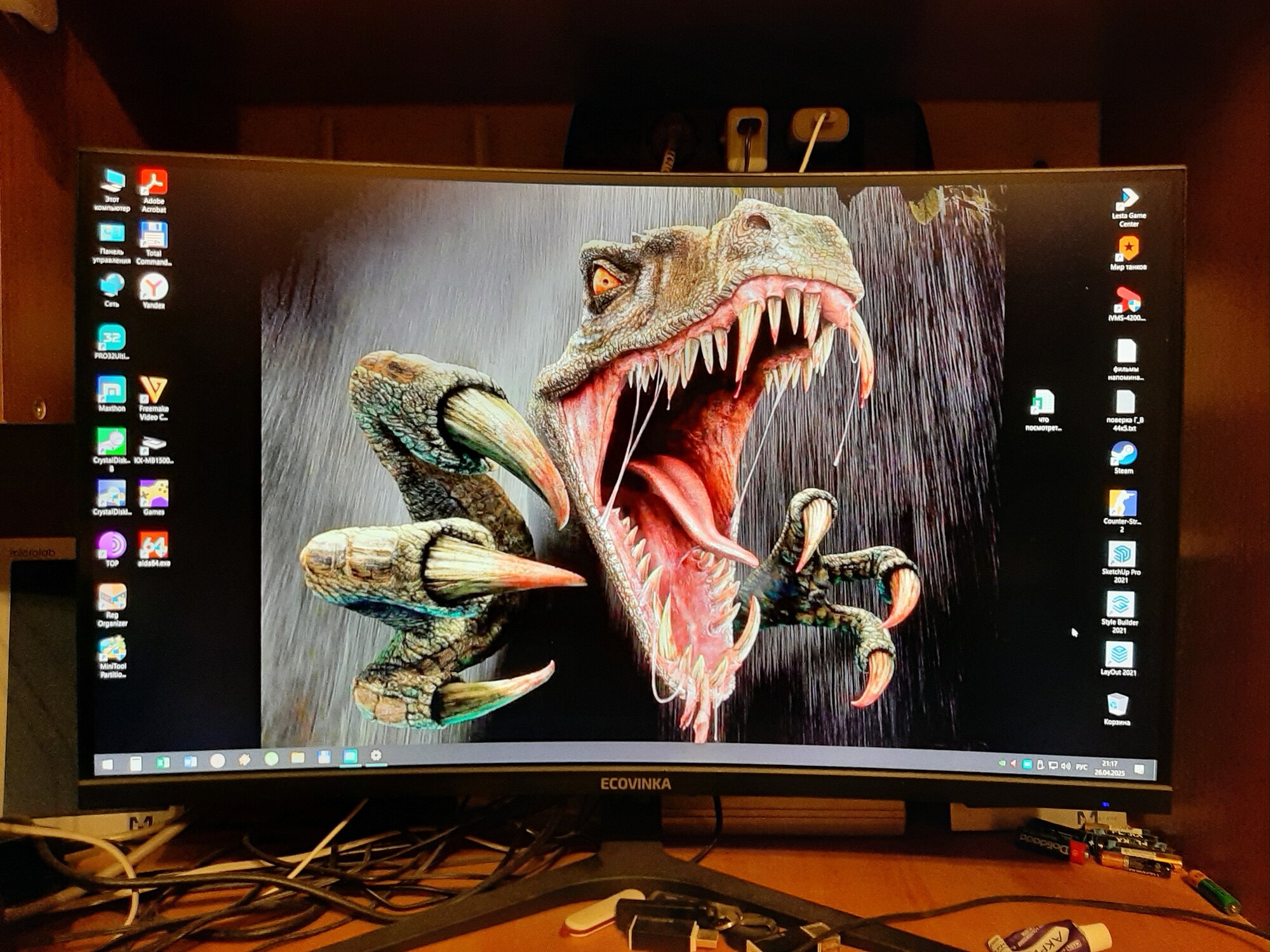Launch Yandex browser desktop shortcut
This screenshot has width=1270, height=952.
tap(154, 291)
